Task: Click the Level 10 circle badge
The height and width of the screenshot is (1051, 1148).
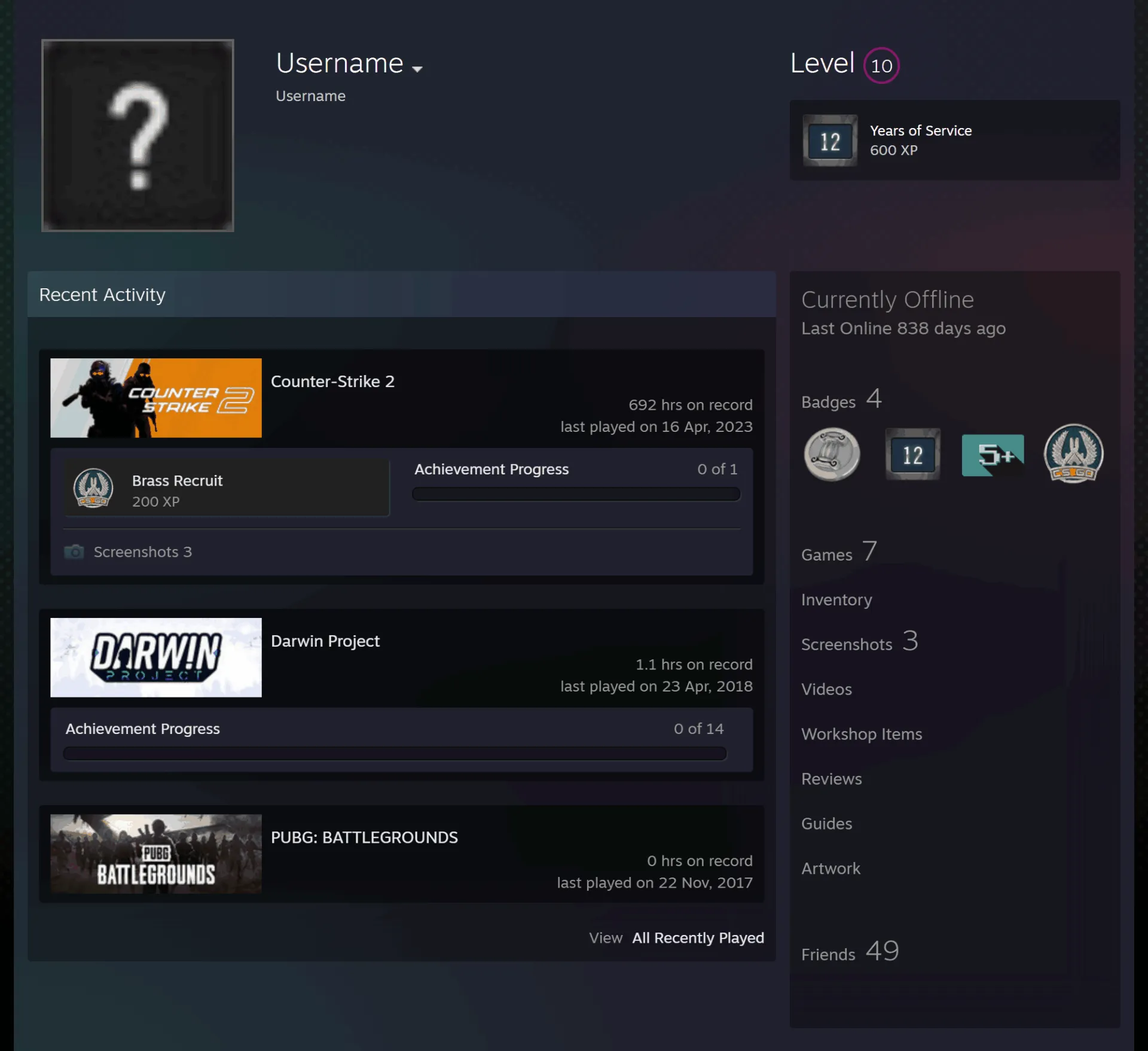Action: point(881,65)
